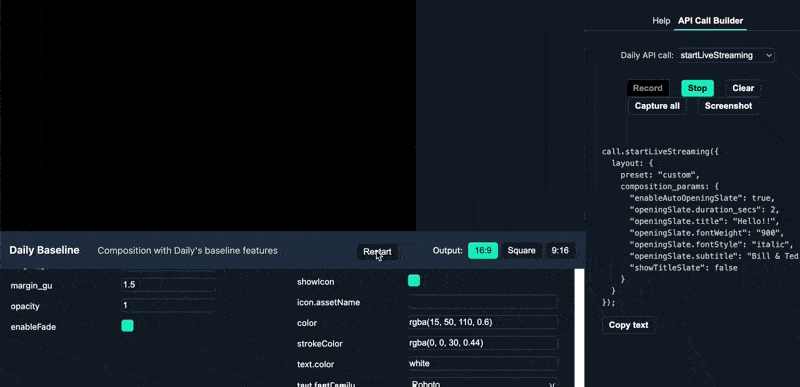The height and width of the screenshot is (387, 800).
Task: Copy text of the generated call
Action: click(x=629, y=325)
